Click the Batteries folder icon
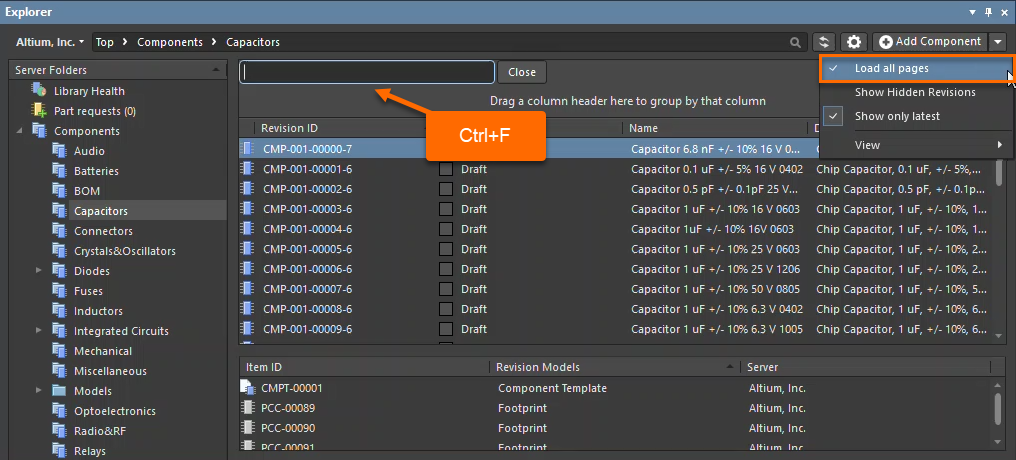The height and width of the screenshot is (460, 1016). pos(60,171)
